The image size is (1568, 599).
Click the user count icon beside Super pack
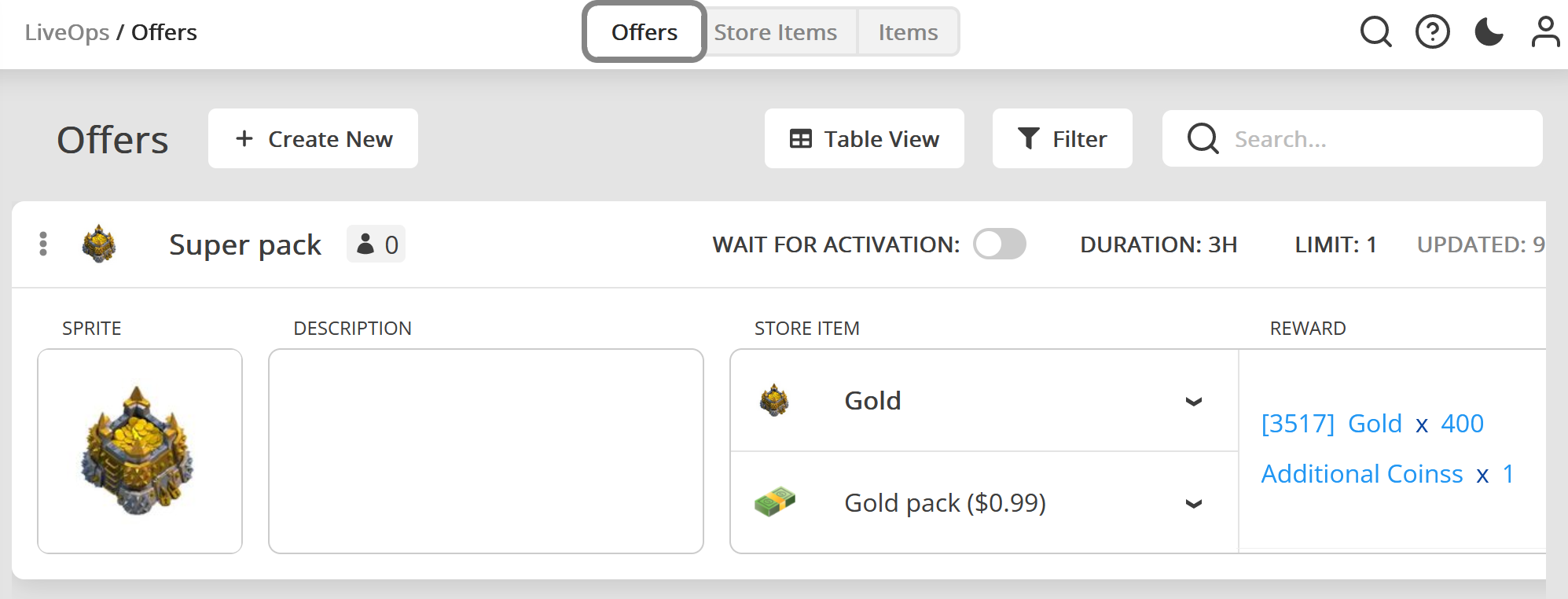point(366,244)
